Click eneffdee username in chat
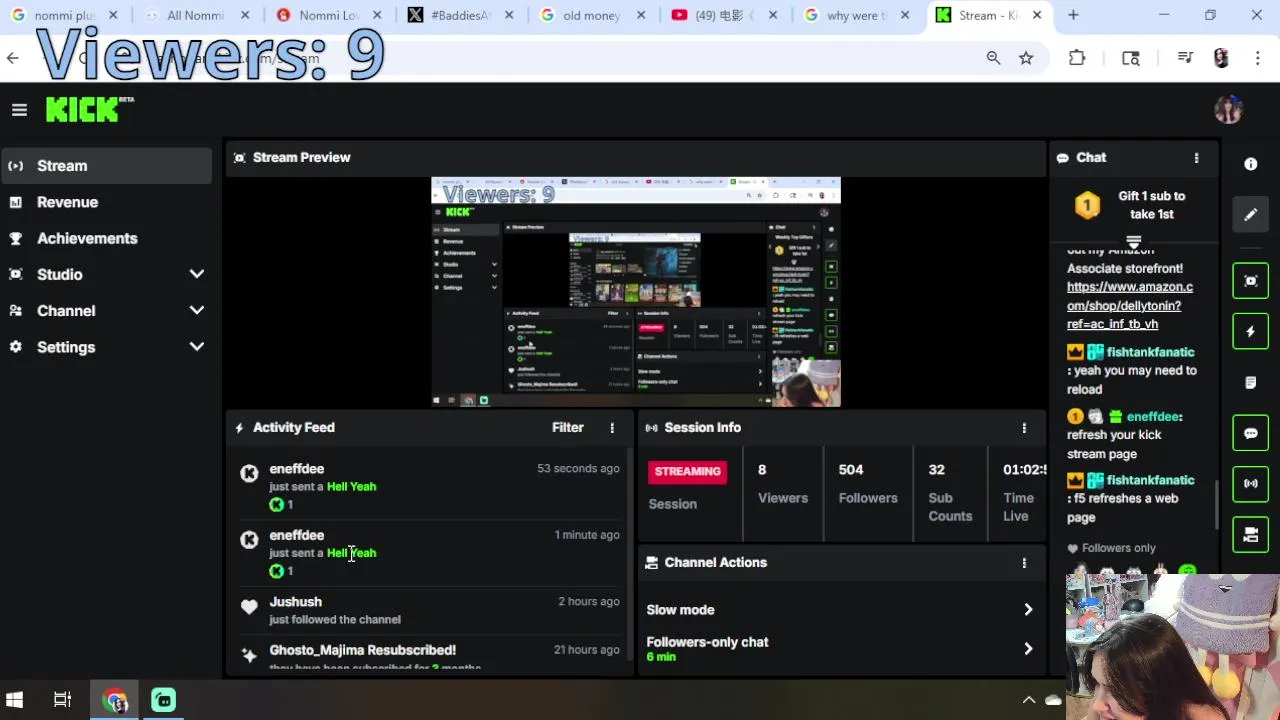Image resolution: width=1280 pixels, height=720 pixels. coord(1153,417)
